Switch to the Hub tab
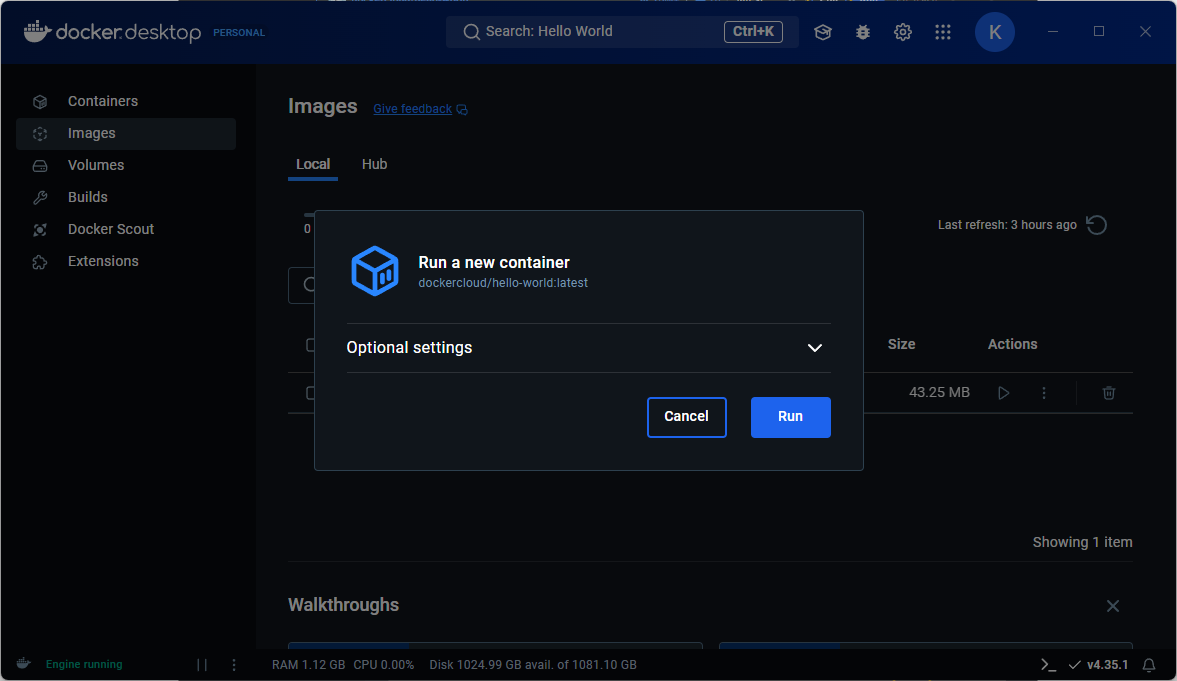This screenshot has height=681, width=1177. (375, 164)
